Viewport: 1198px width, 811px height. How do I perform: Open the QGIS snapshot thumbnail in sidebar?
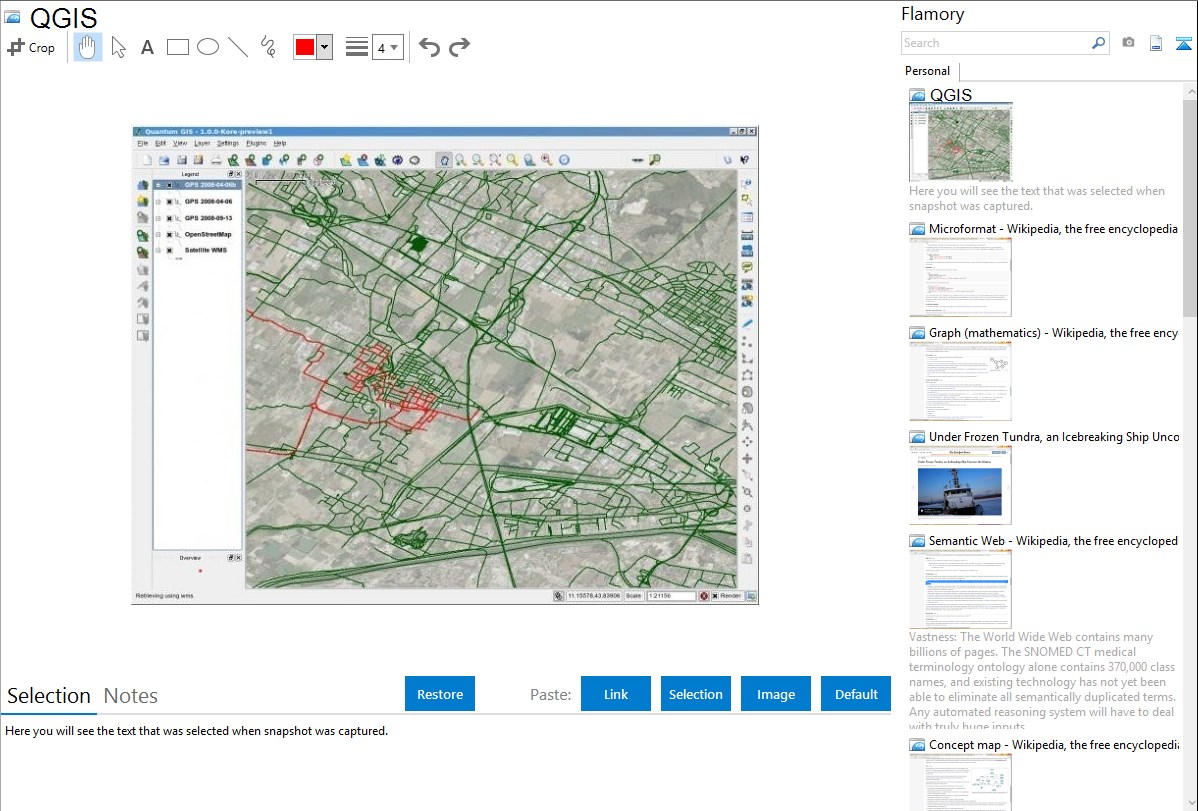(x=960, y=142)
